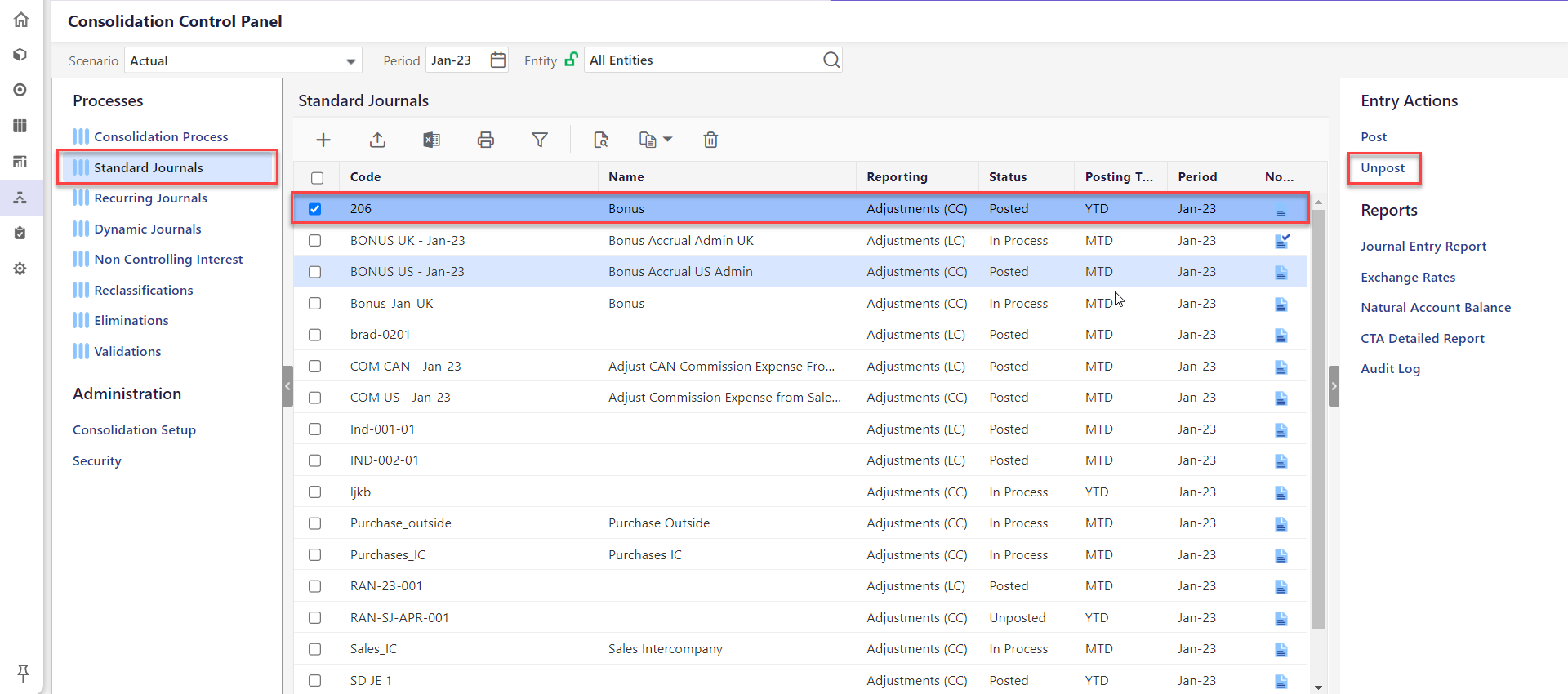The height and width of the screenshot is (694, 1568).
Task: Click the Post entry action
Action: click(1374, 136)
